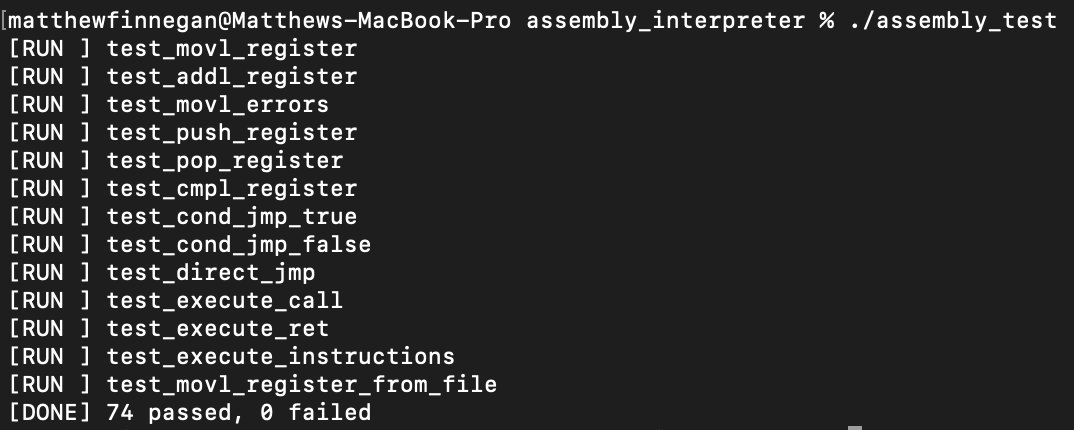The image size is (1074, 430).
Task: Click the test_movl_register output line
Action: click(231, 48)
